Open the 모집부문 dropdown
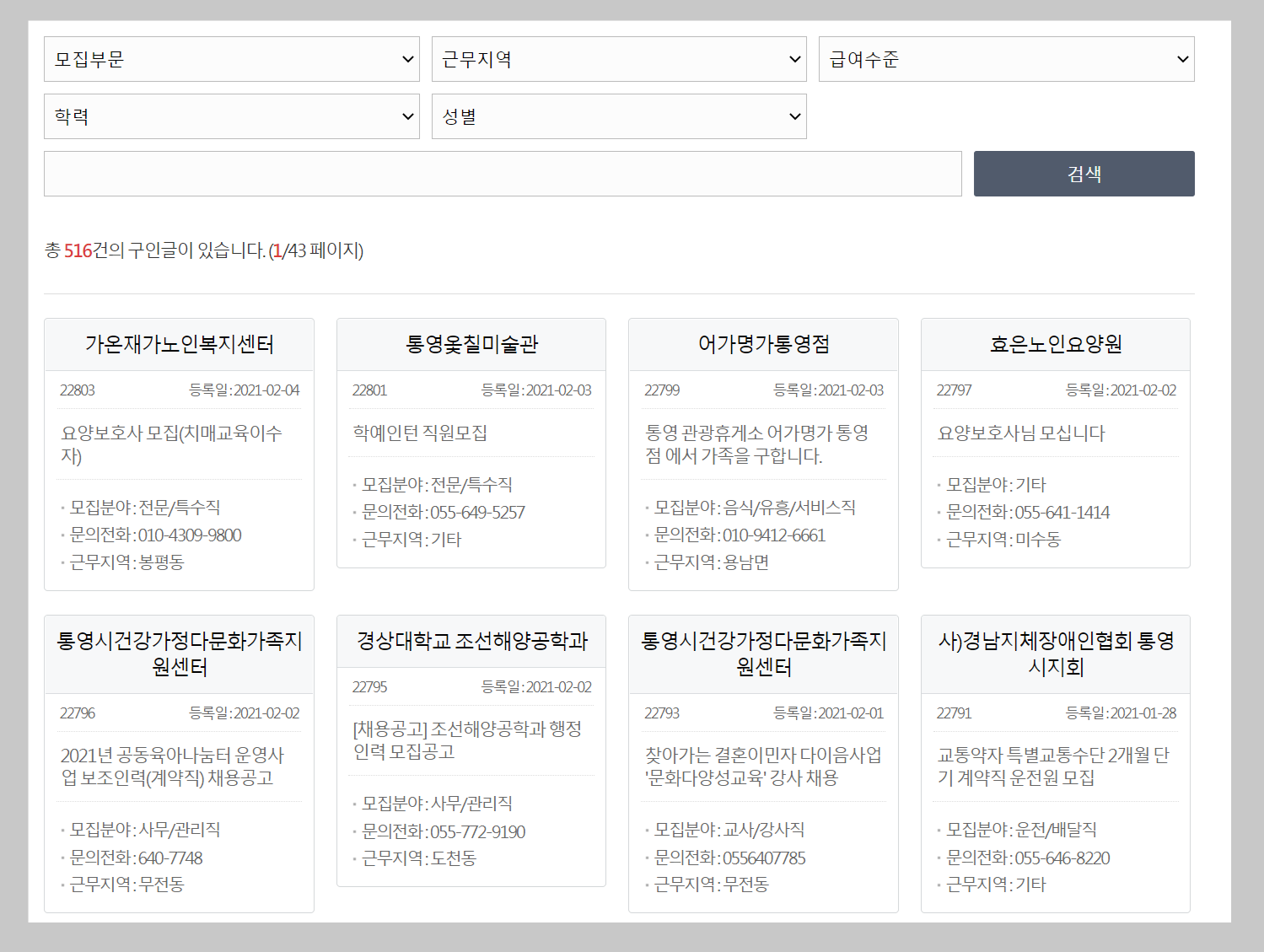The image size is (1264, 952). coord(232,59)
